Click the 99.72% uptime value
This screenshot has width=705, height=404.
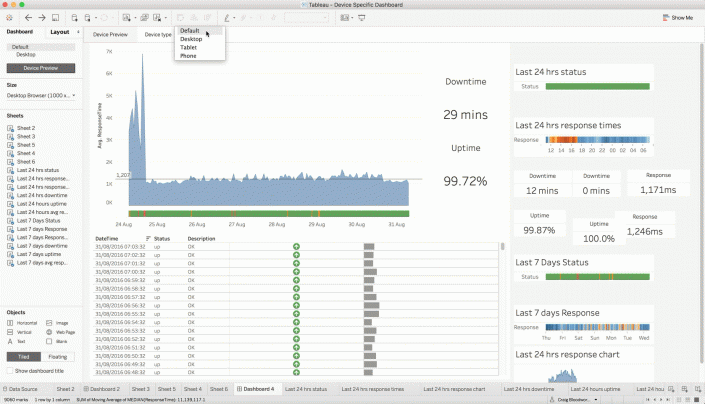[465, 181]
